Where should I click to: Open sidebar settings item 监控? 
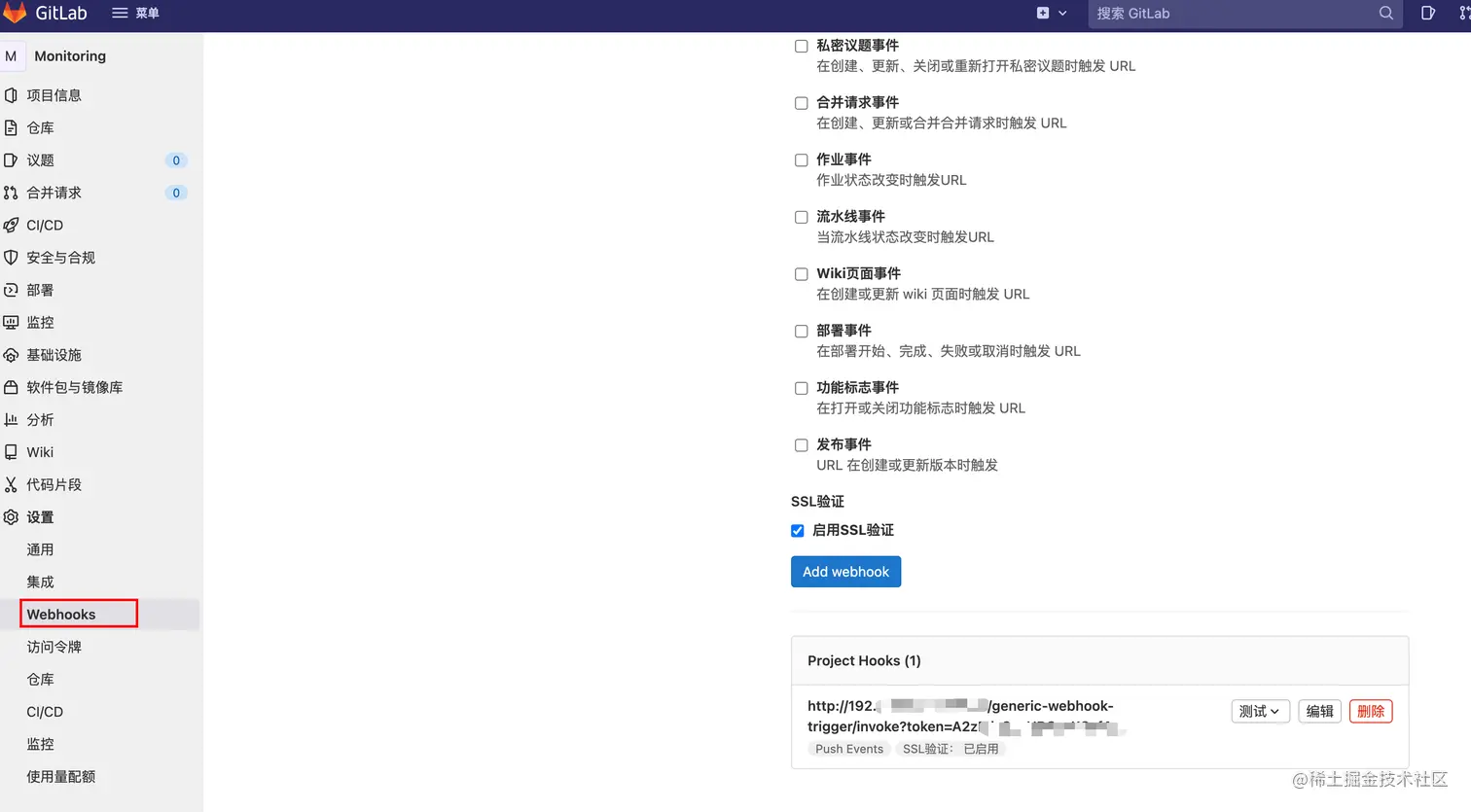pos(40,744)
